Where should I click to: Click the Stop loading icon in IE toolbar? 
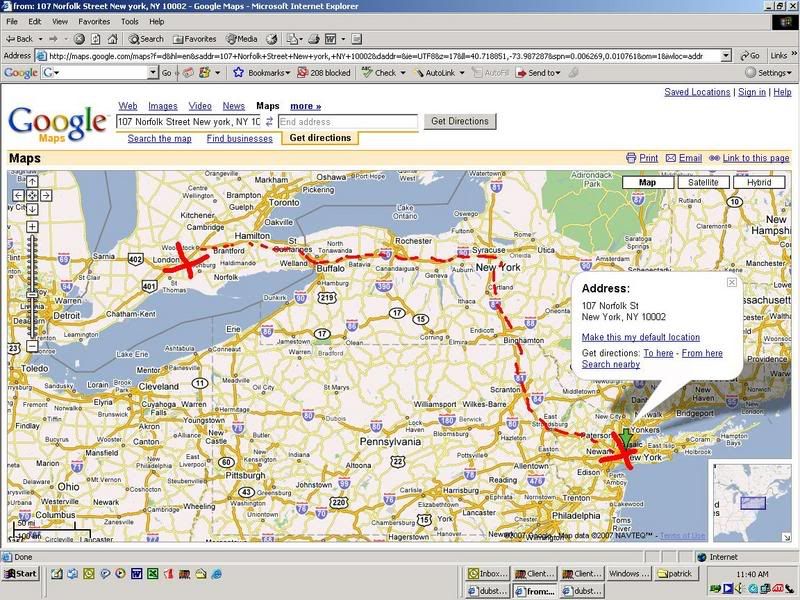(79, 39)
